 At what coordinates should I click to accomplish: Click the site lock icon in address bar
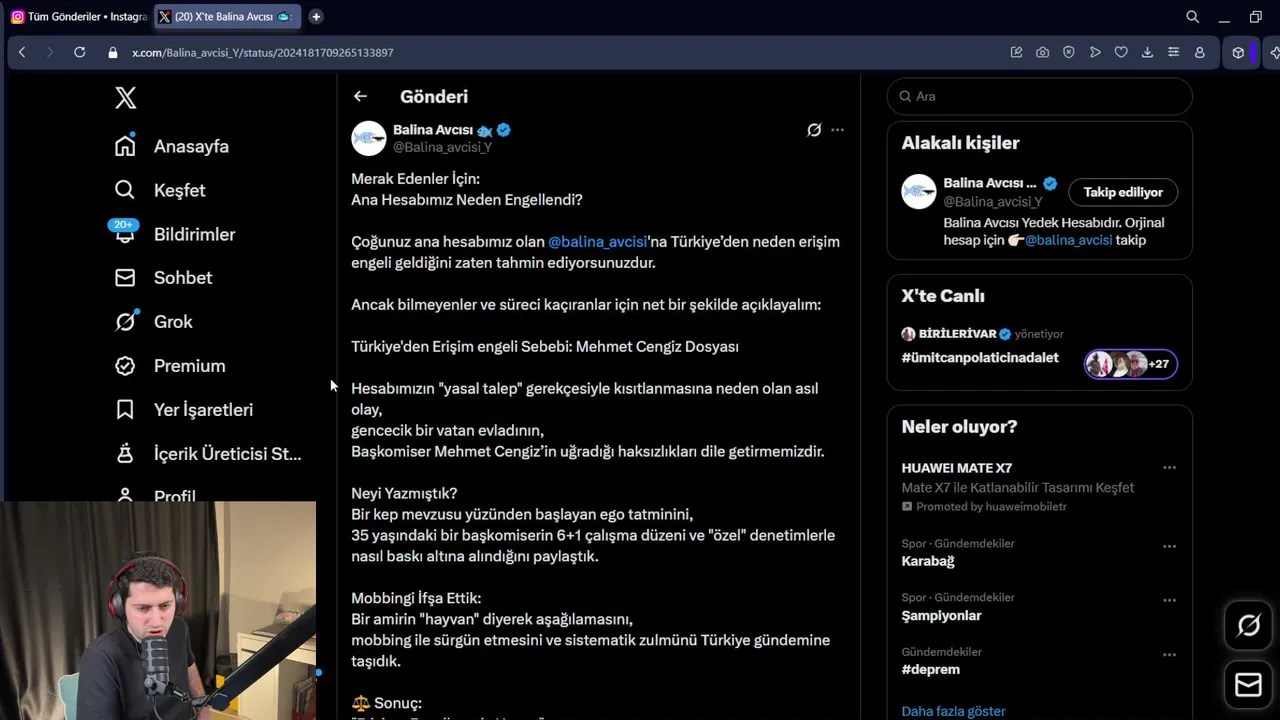113,52
